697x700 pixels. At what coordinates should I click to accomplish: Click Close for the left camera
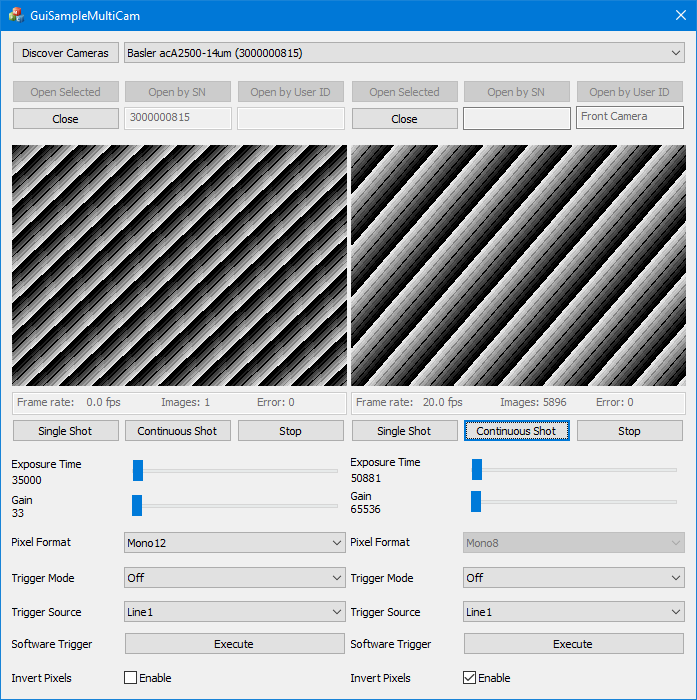66,119
